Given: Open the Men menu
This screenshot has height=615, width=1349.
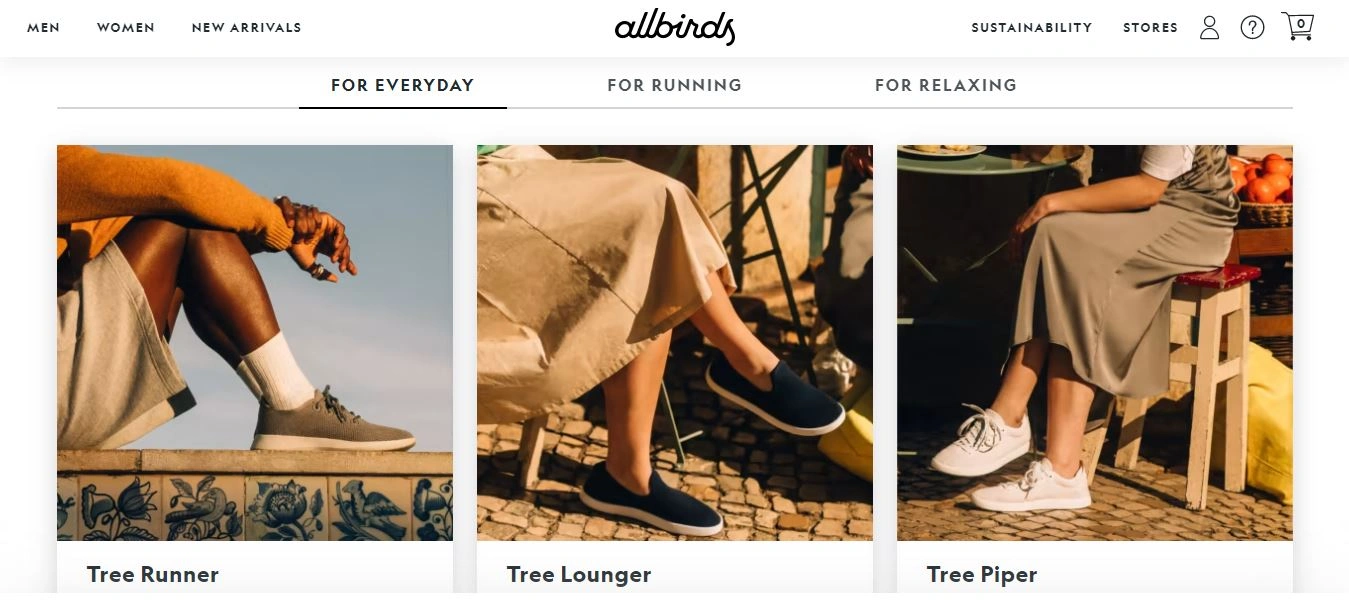Looking at the screenshot, I should pos(43,28).
